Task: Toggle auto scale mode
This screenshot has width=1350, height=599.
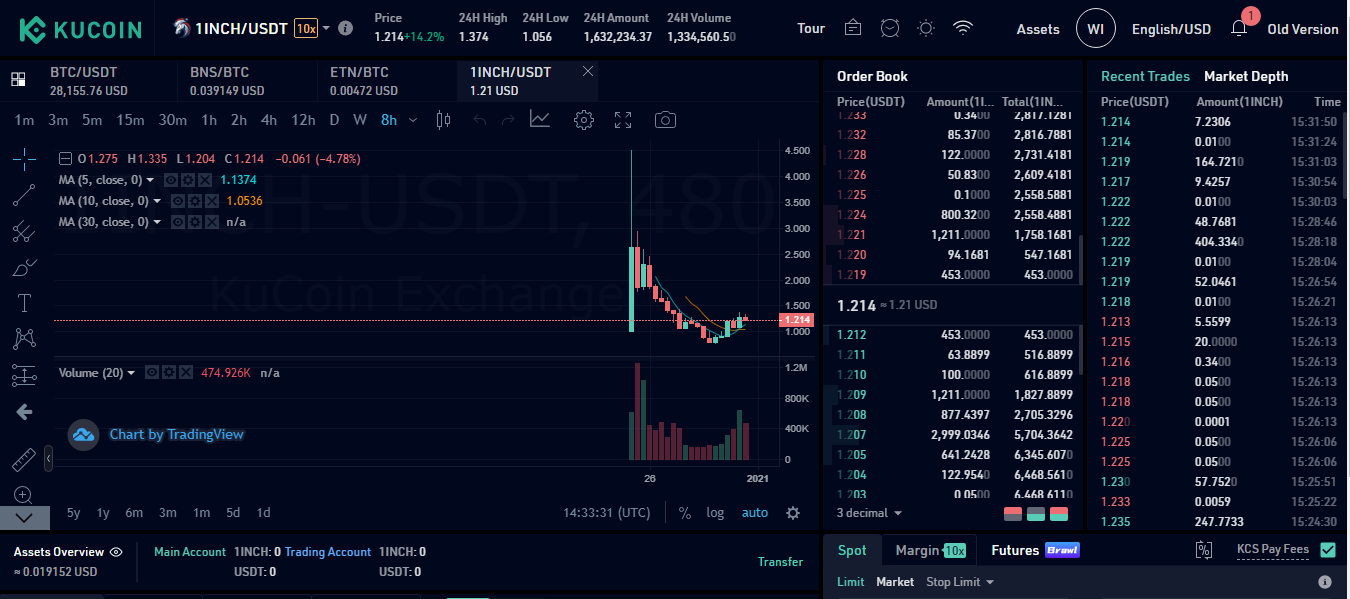Action: pos(755,513)
